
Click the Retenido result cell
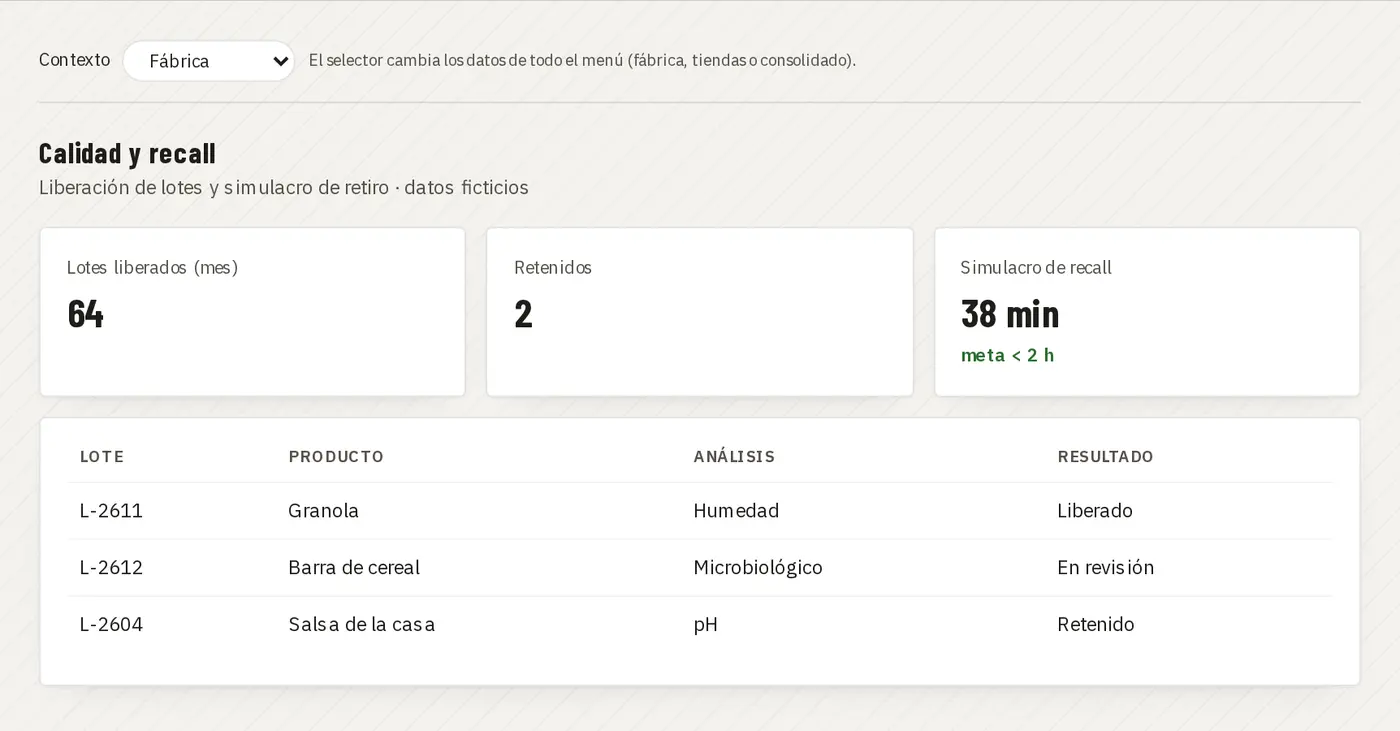(x=1096, y=625)
